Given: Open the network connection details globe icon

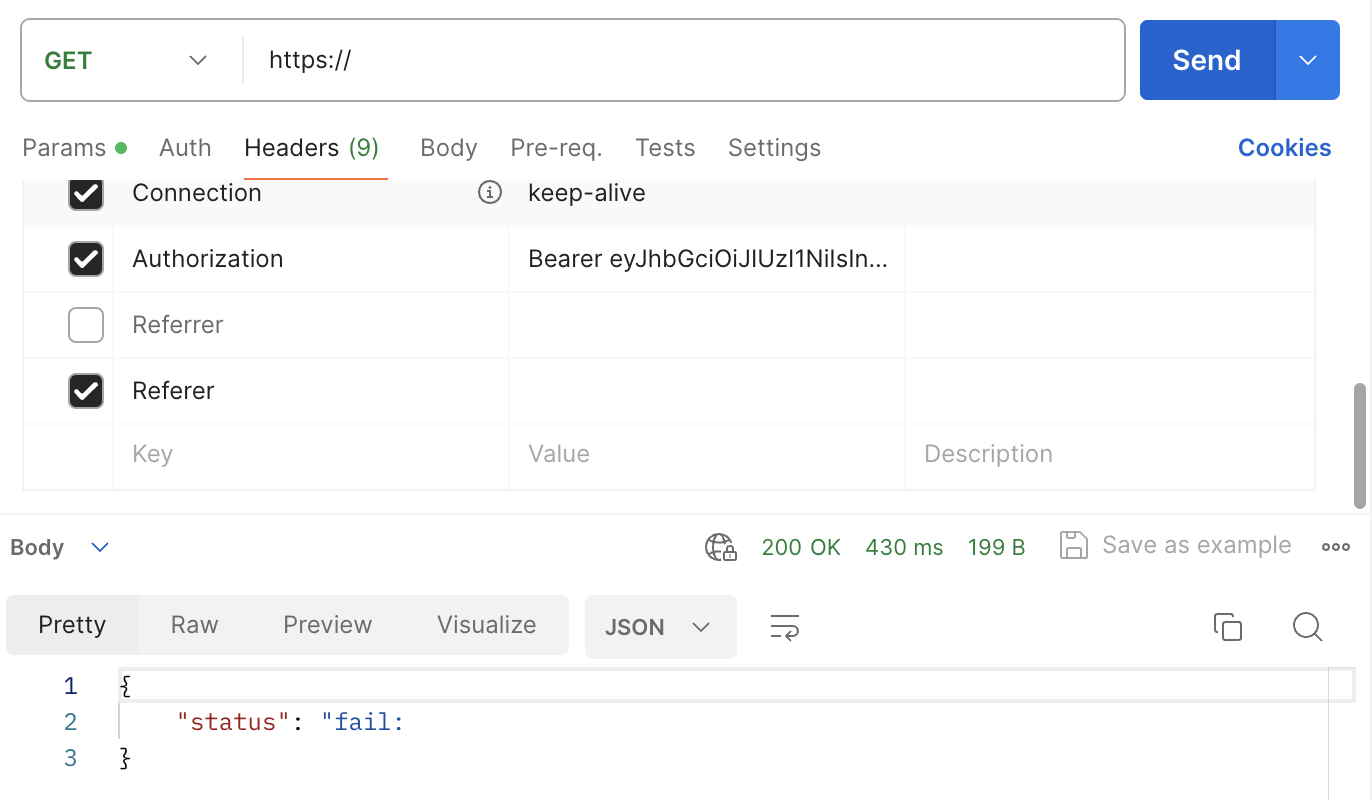Looking at the screenshot, I should point(719,546).
